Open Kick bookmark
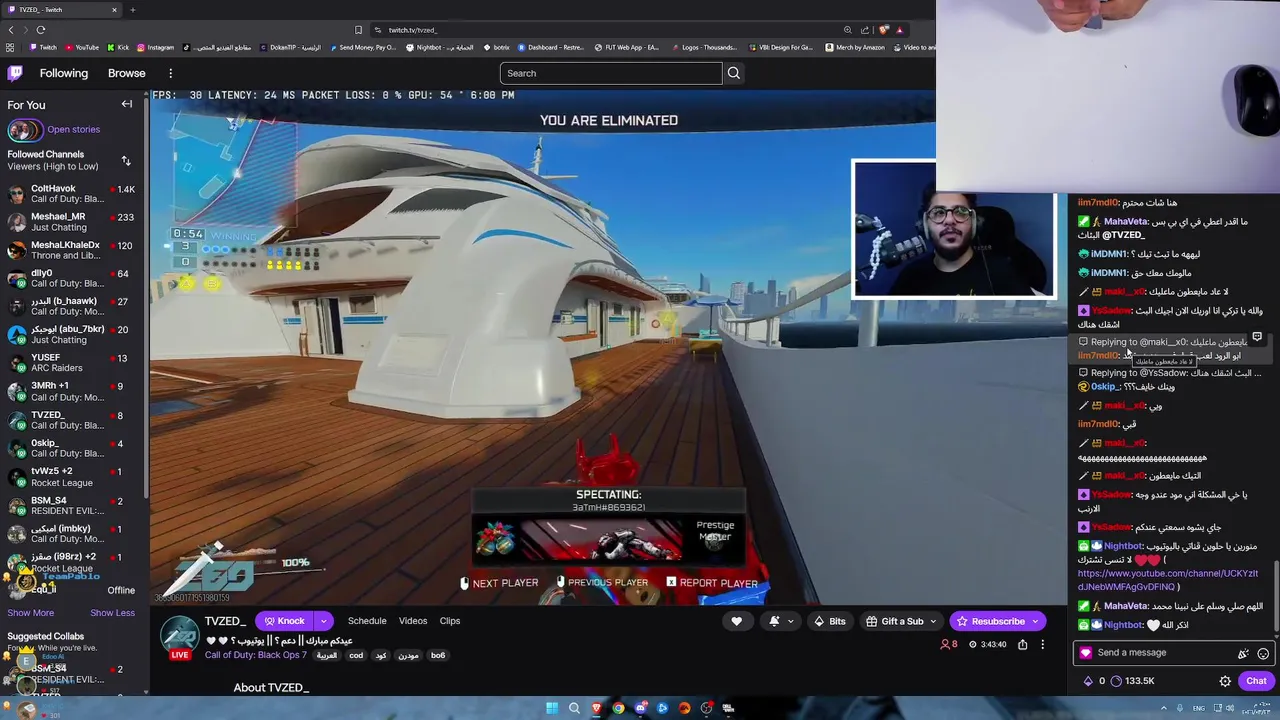Screen dimensions: 1280x720 tap(118, 47)
